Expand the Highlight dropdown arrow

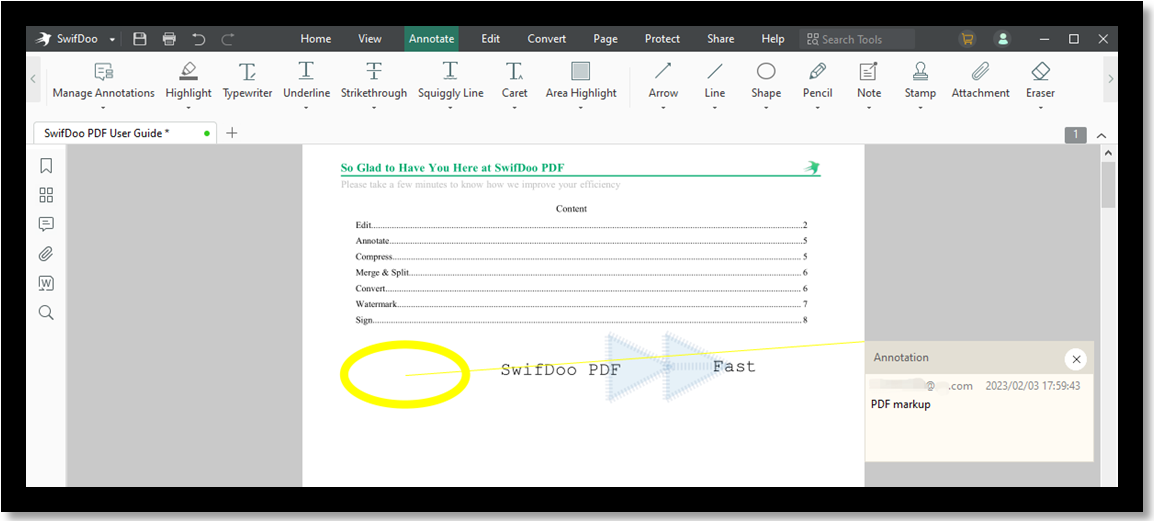pos(188,107)
